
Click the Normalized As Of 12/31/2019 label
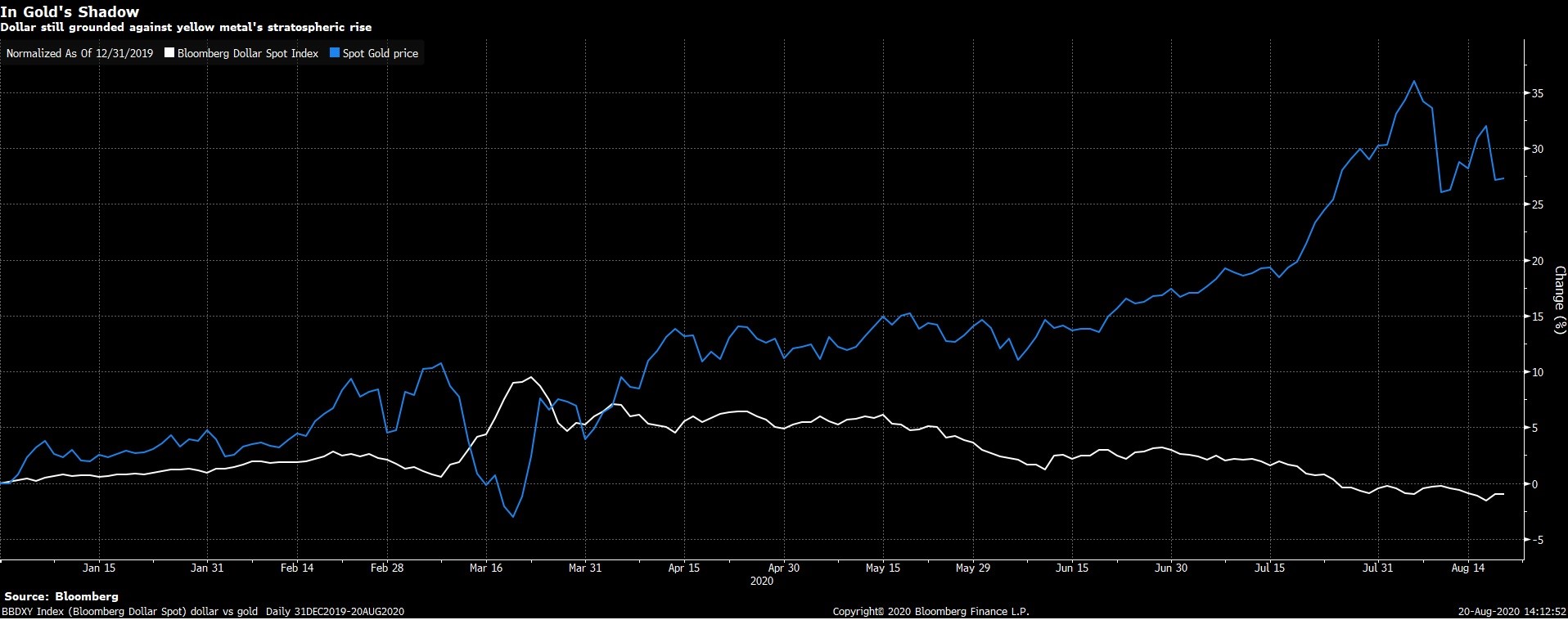pyautogui.click(x=79, y=53)
